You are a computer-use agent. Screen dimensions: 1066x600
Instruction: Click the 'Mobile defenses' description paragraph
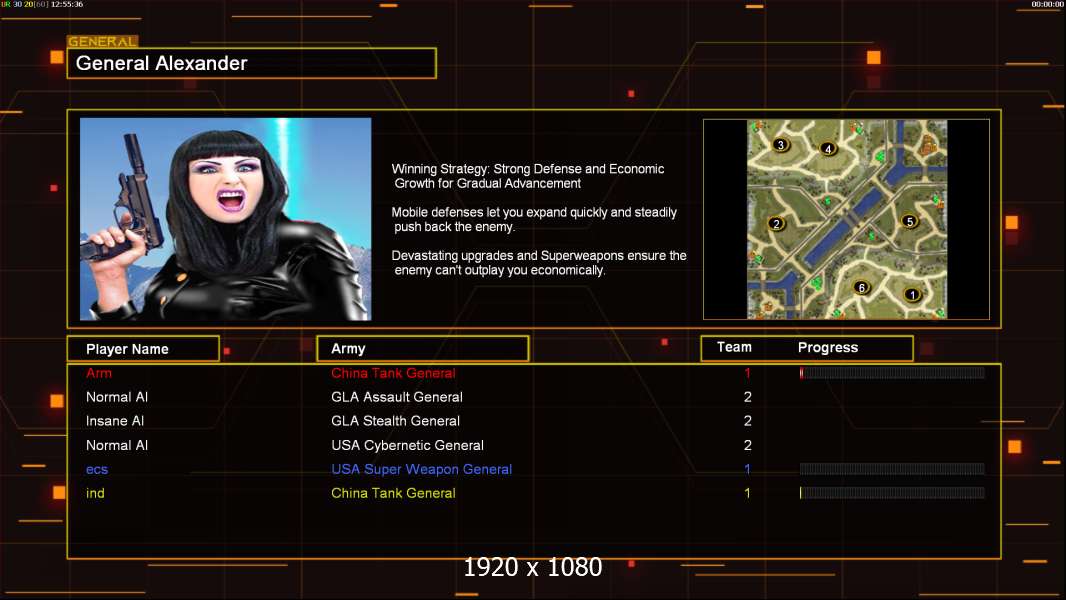coord(534,219)
